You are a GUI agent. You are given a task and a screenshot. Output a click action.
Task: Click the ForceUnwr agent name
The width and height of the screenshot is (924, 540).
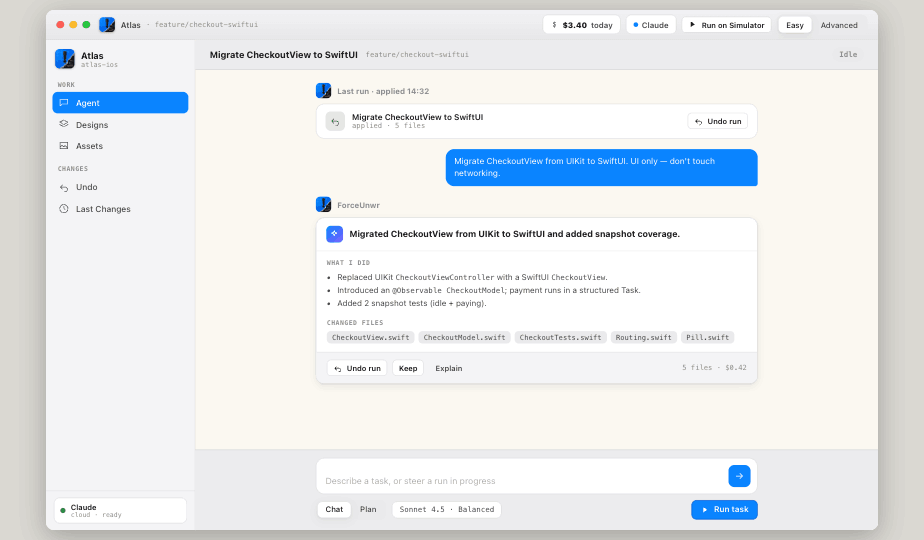pyautogui.click(x=358, y=205)
